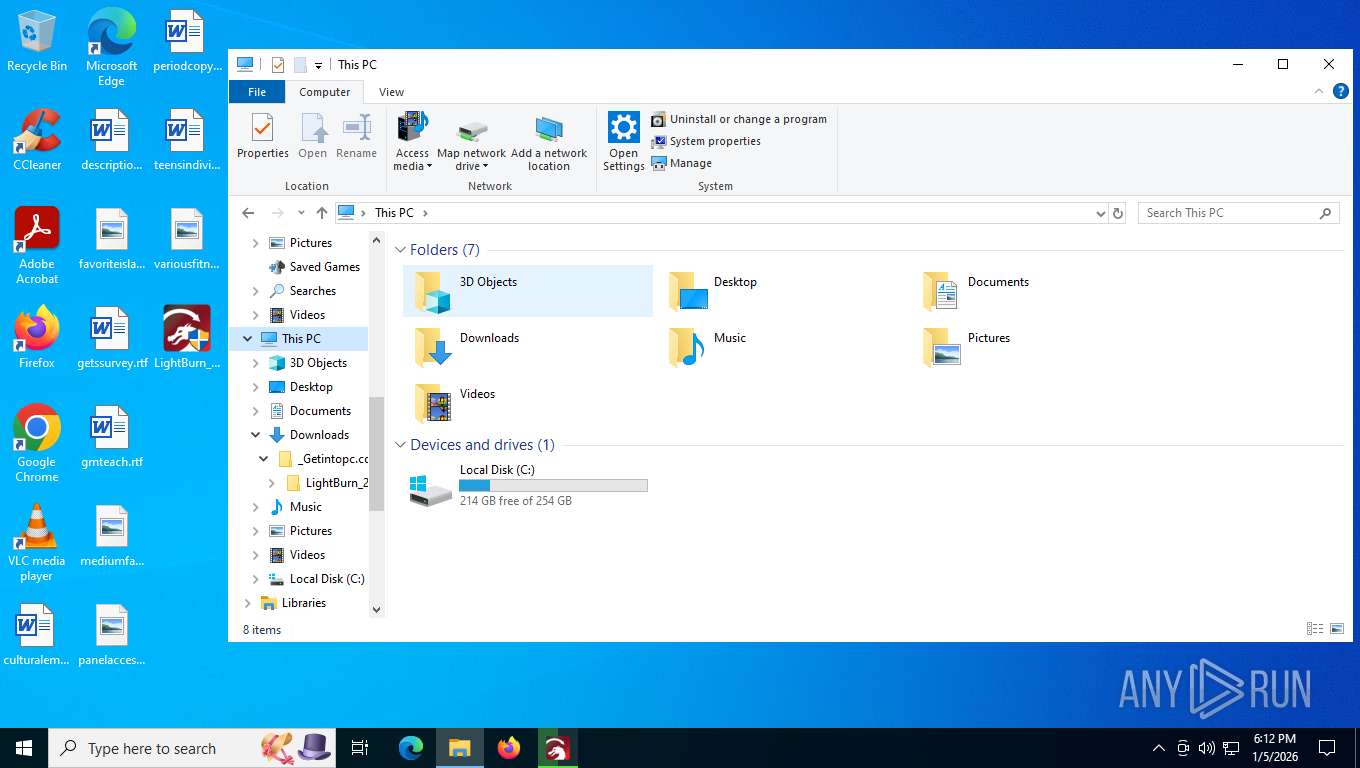
Task: Click the Local Disk (C:) usage bar
Action: click(553, 486)
